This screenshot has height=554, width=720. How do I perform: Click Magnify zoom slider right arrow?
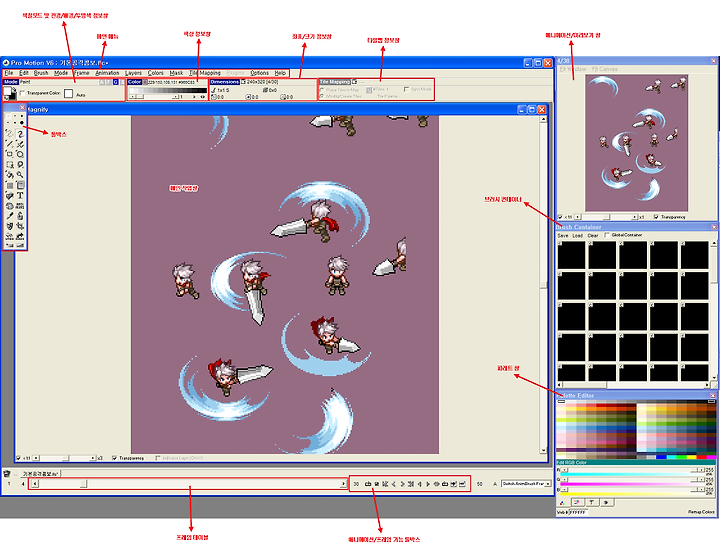[92, 458]
